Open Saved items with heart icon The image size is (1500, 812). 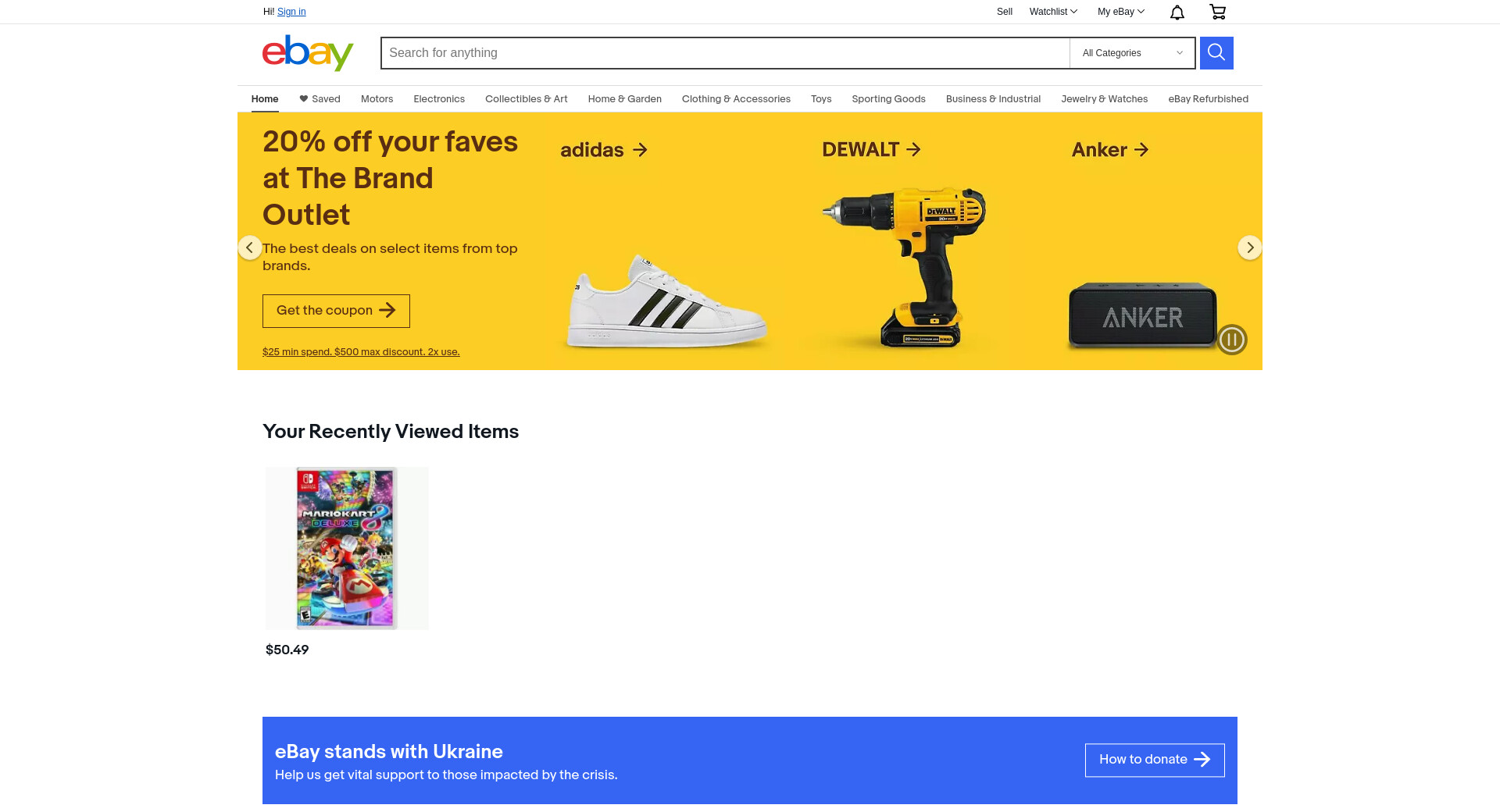(x=320, y=99)
